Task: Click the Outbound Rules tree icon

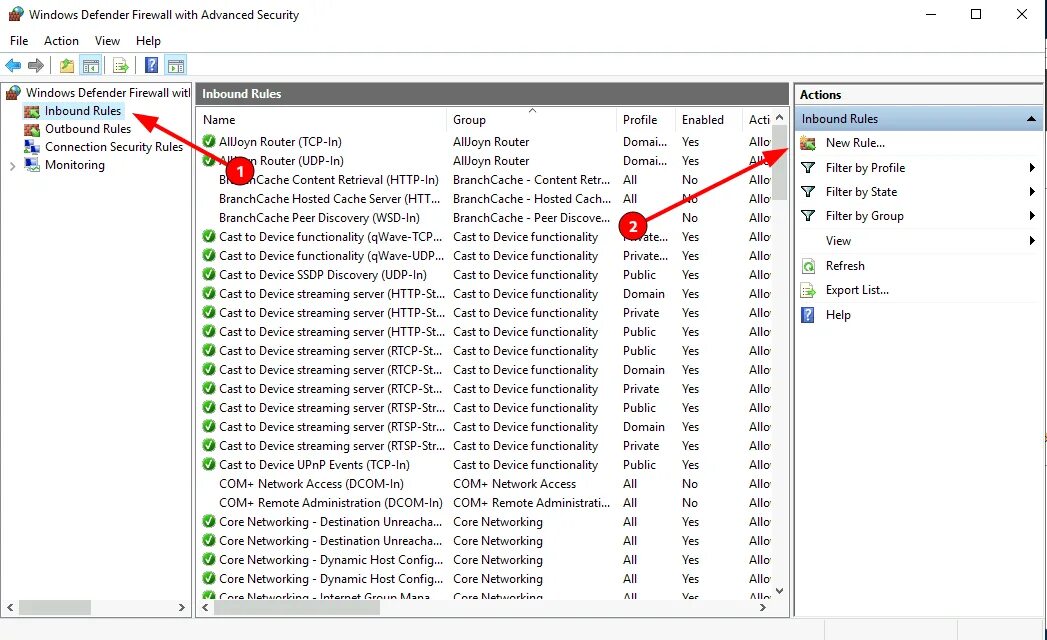Action: (31, 129)
